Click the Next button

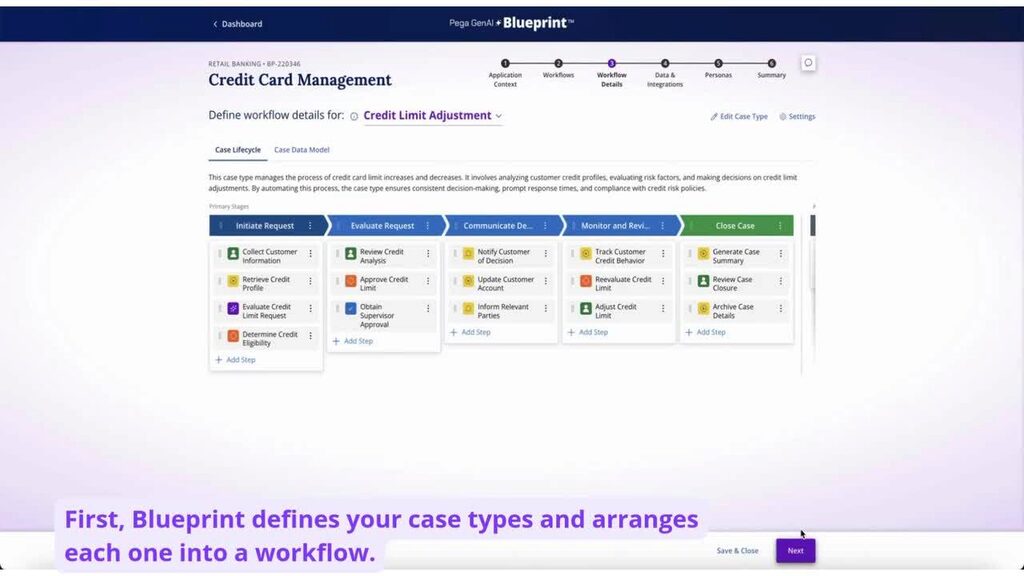pos(795,550)
